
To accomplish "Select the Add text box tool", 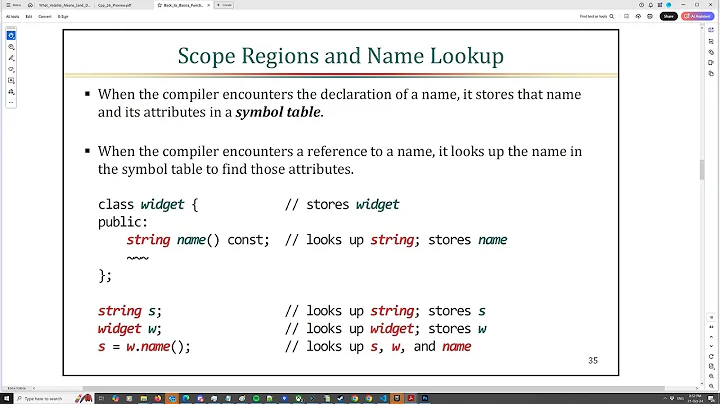I will click(x=11, y=80).
